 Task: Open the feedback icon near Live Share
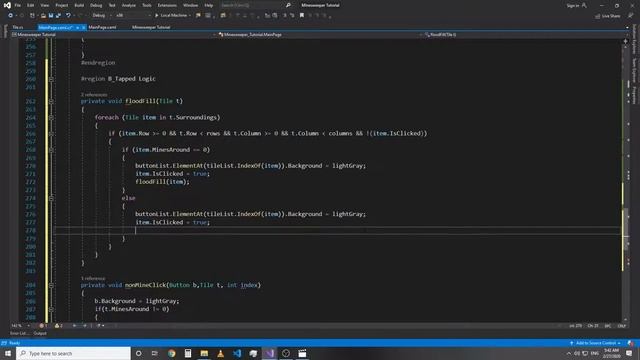point(630,16)
